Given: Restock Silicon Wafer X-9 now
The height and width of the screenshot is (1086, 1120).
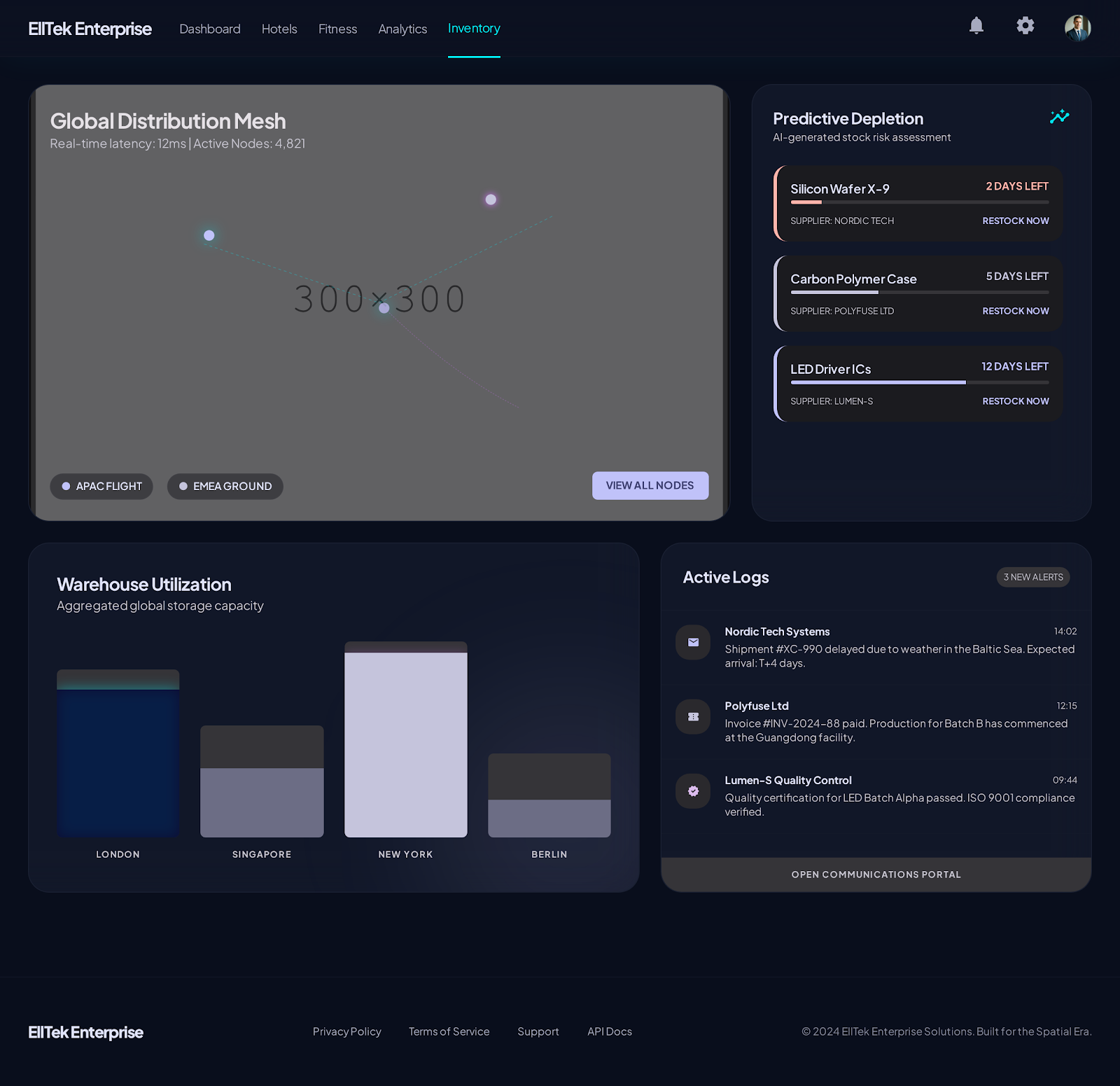Looking at the screenshot, I should 1015,221.
